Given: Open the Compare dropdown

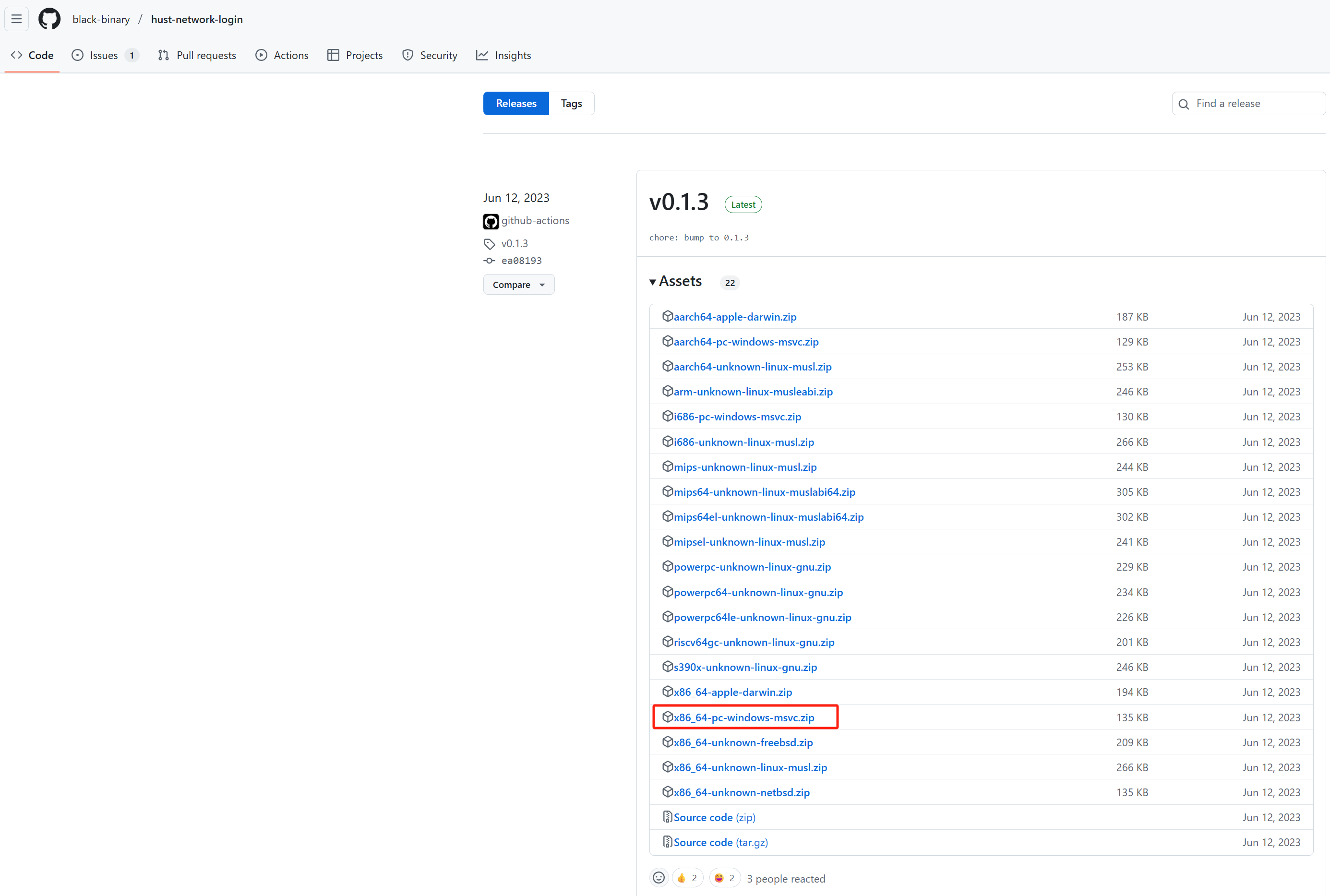Looking at the screenshot, I should tap(518, 285).
